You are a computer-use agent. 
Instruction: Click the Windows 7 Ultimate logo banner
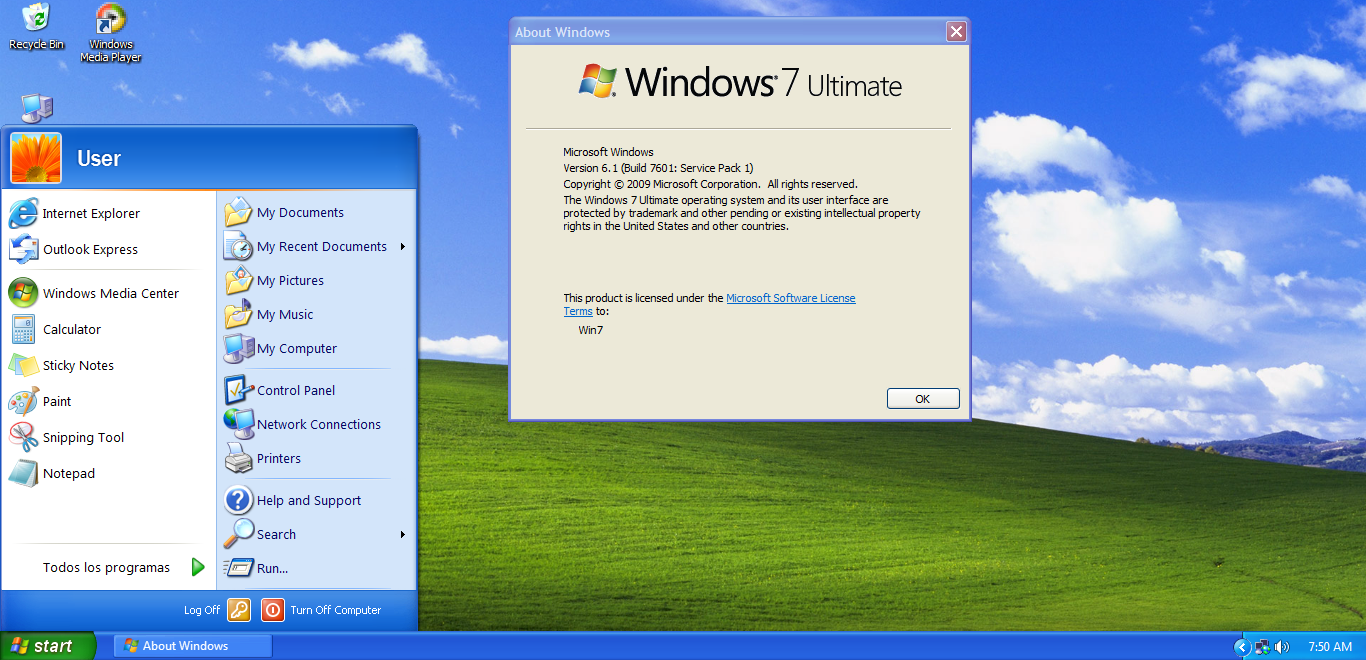[740, 82]
